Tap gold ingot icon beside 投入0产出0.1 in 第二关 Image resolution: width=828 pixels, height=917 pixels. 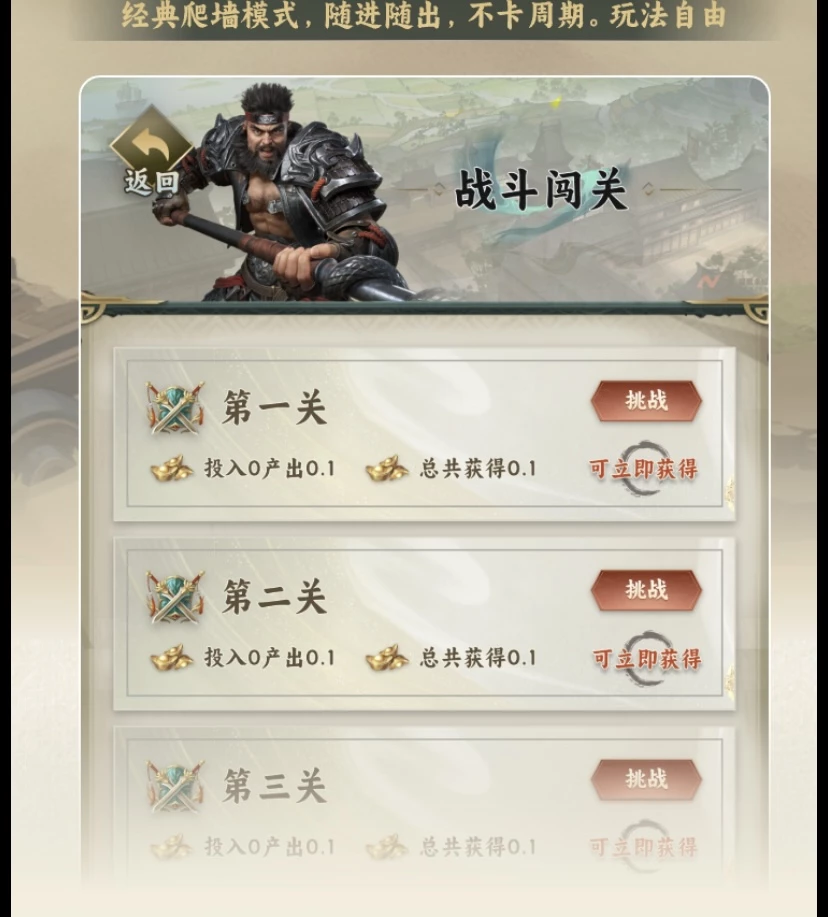(x=172, y=658)
